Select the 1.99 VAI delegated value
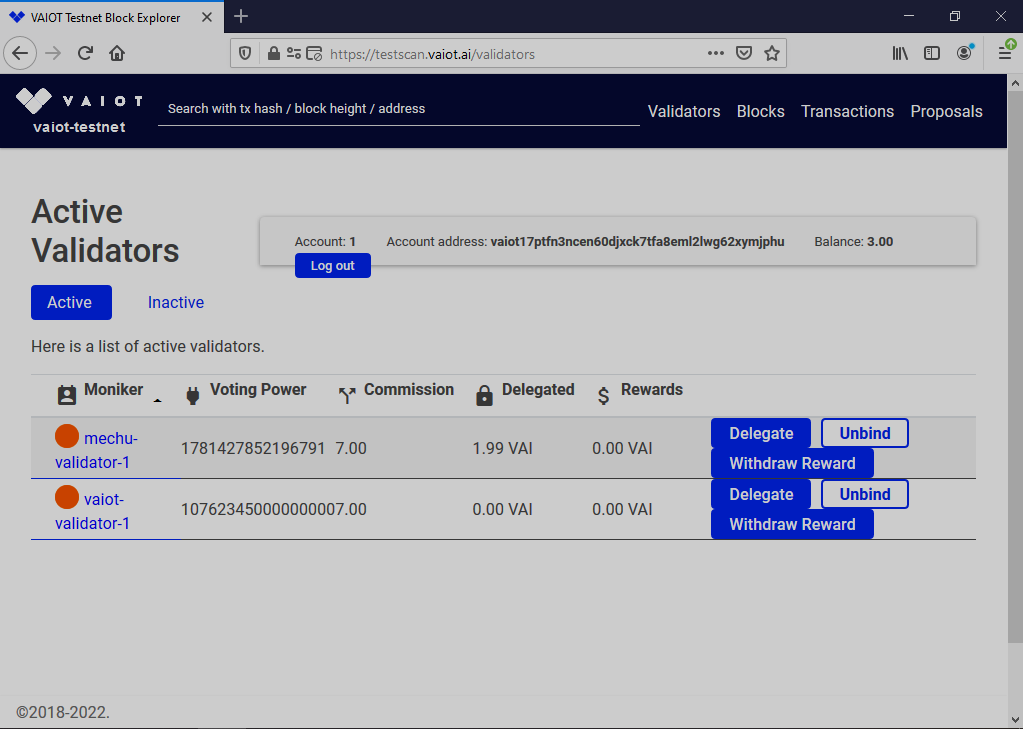 point(502,449)
